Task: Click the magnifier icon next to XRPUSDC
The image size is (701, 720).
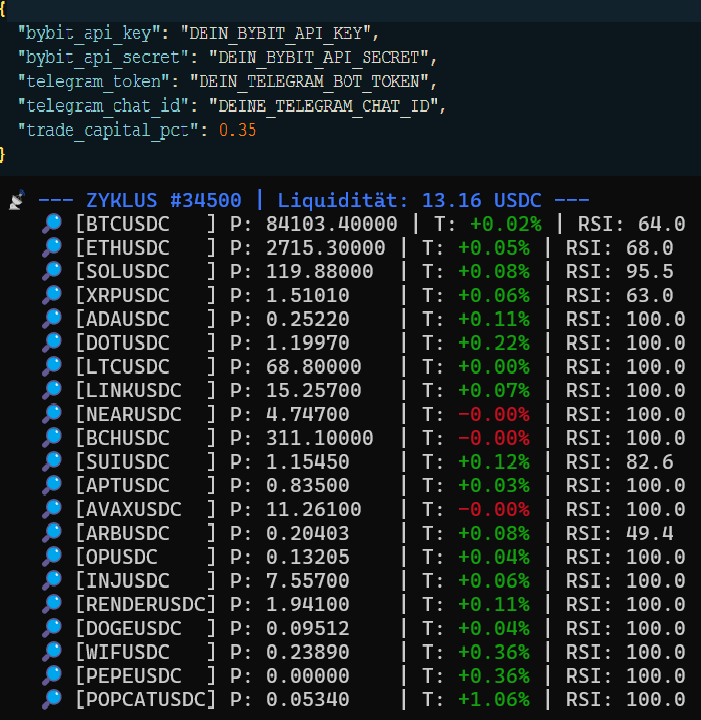Action: [x=52, y=295]
